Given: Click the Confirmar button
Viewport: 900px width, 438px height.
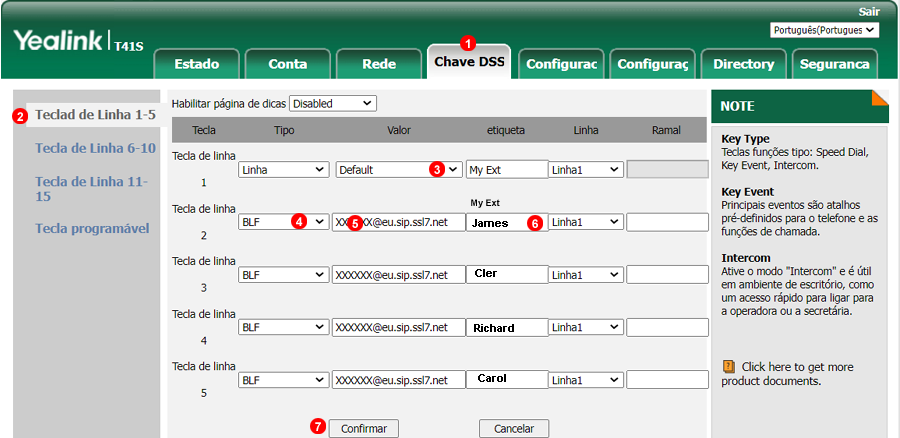Looking at the screenshot, I should [x=363, y=427].
